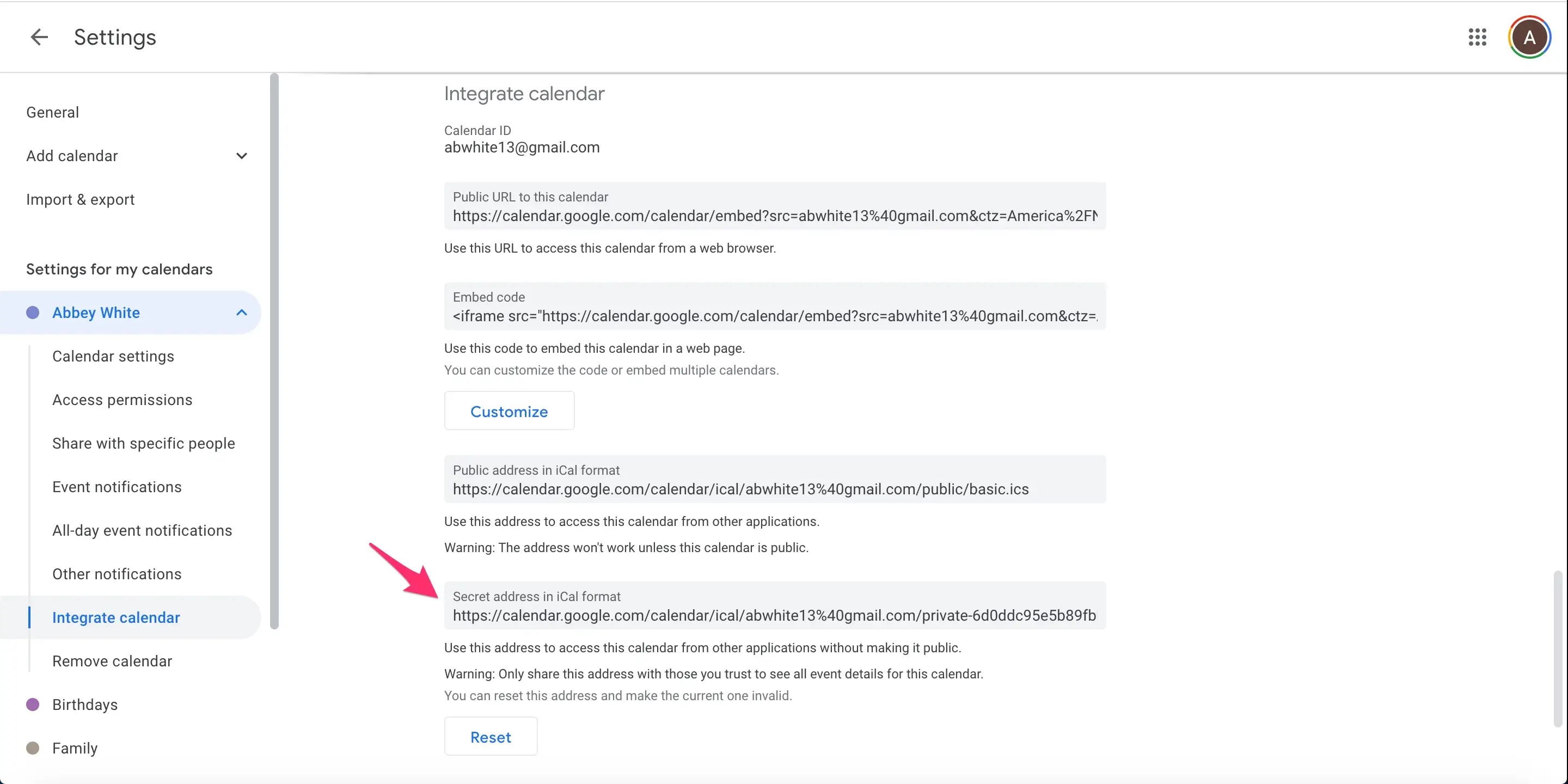Open Share with specific people
The image size is (1568, 784).
coord(144,443)
